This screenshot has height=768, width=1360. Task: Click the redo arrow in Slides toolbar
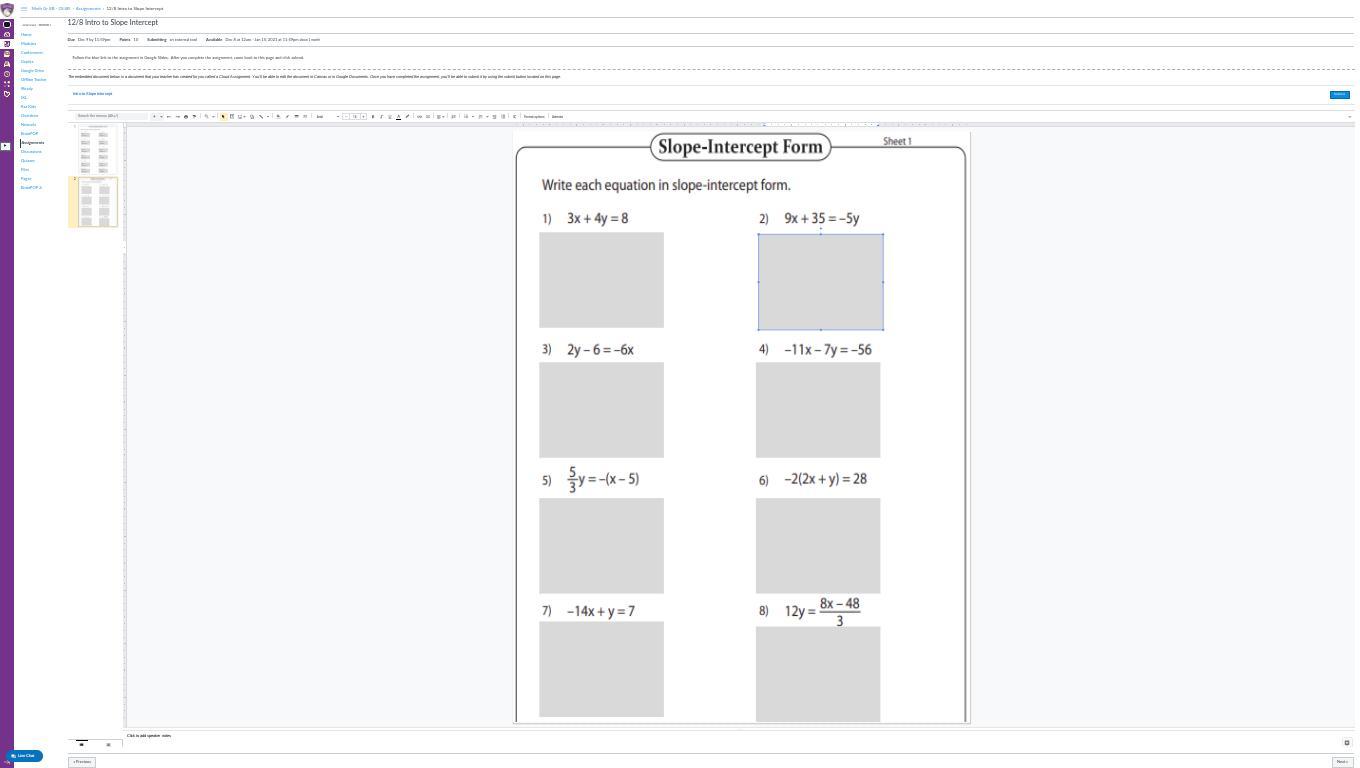point(178,116)
